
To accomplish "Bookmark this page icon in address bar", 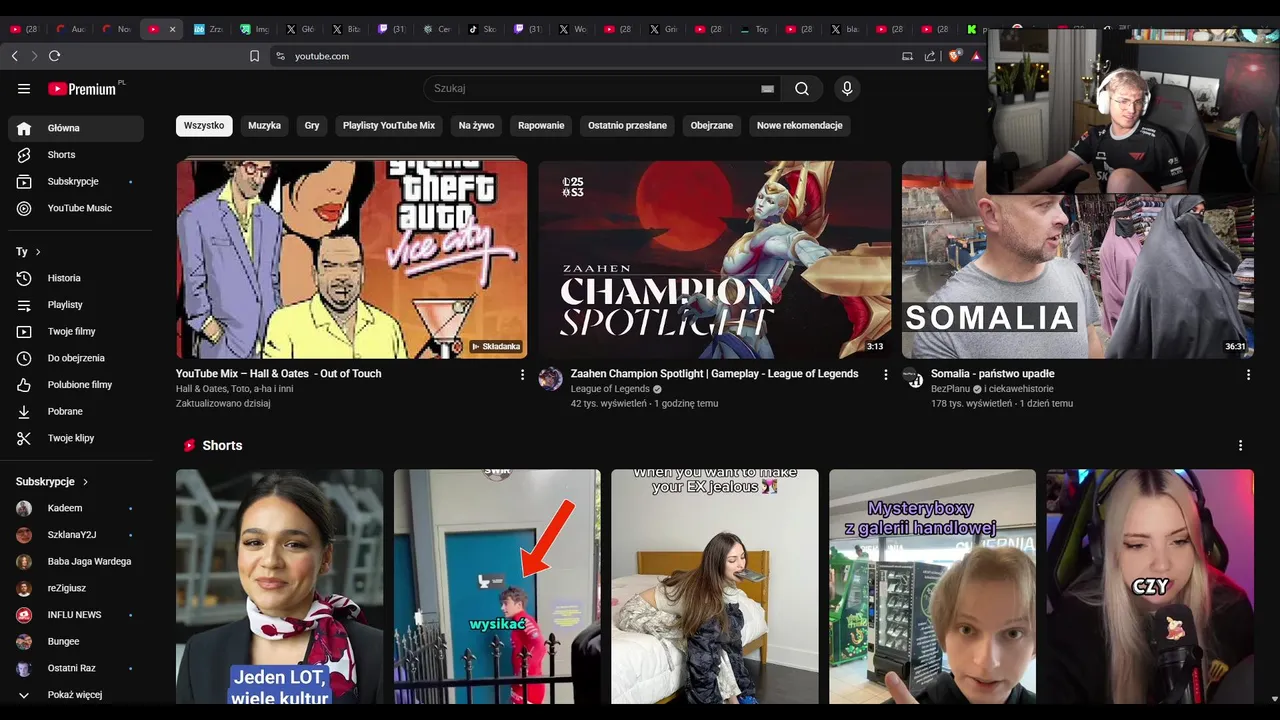I will click(254, 56).
